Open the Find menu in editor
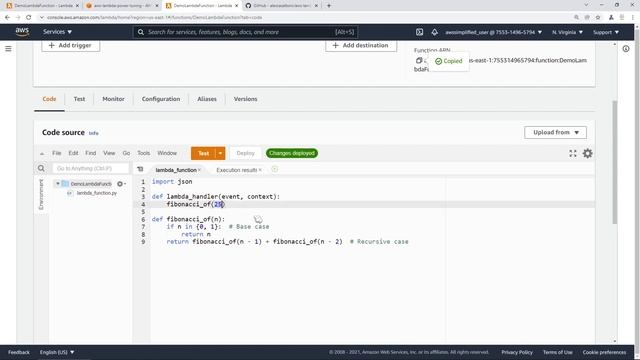 (x=91, y=153)
